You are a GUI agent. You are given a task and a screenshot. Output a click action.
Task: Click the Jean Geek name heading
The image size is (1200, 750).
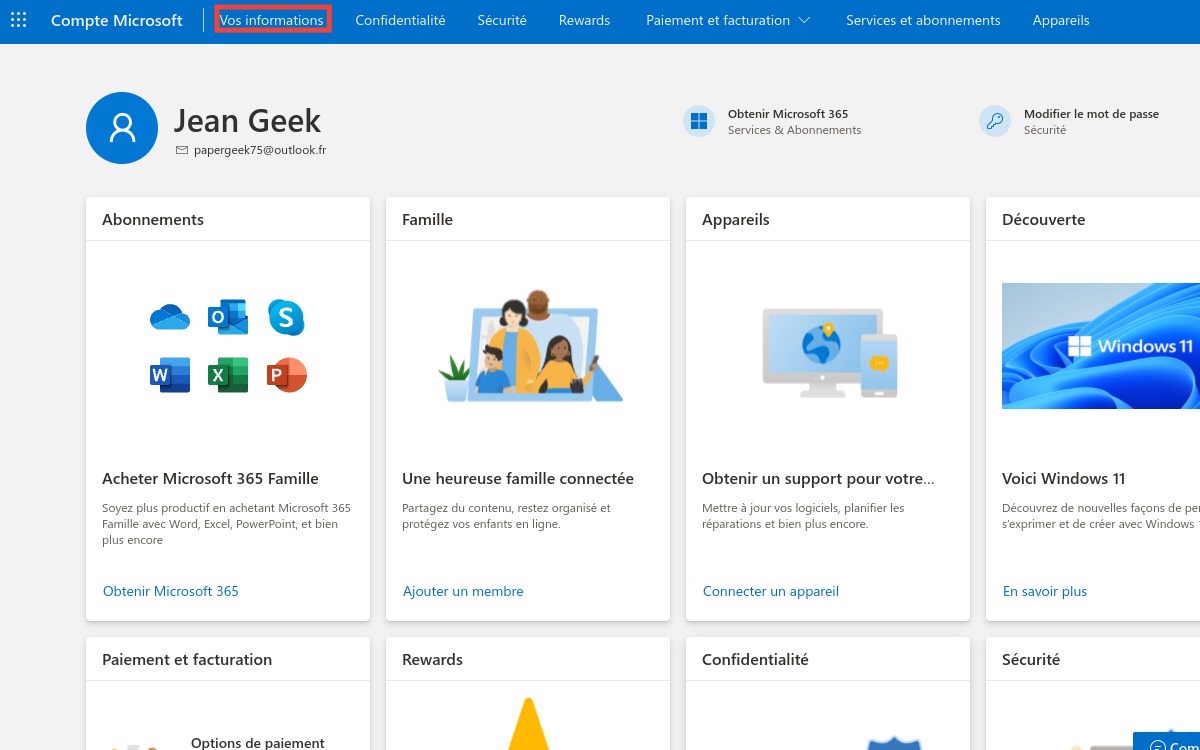pos(247,120)
